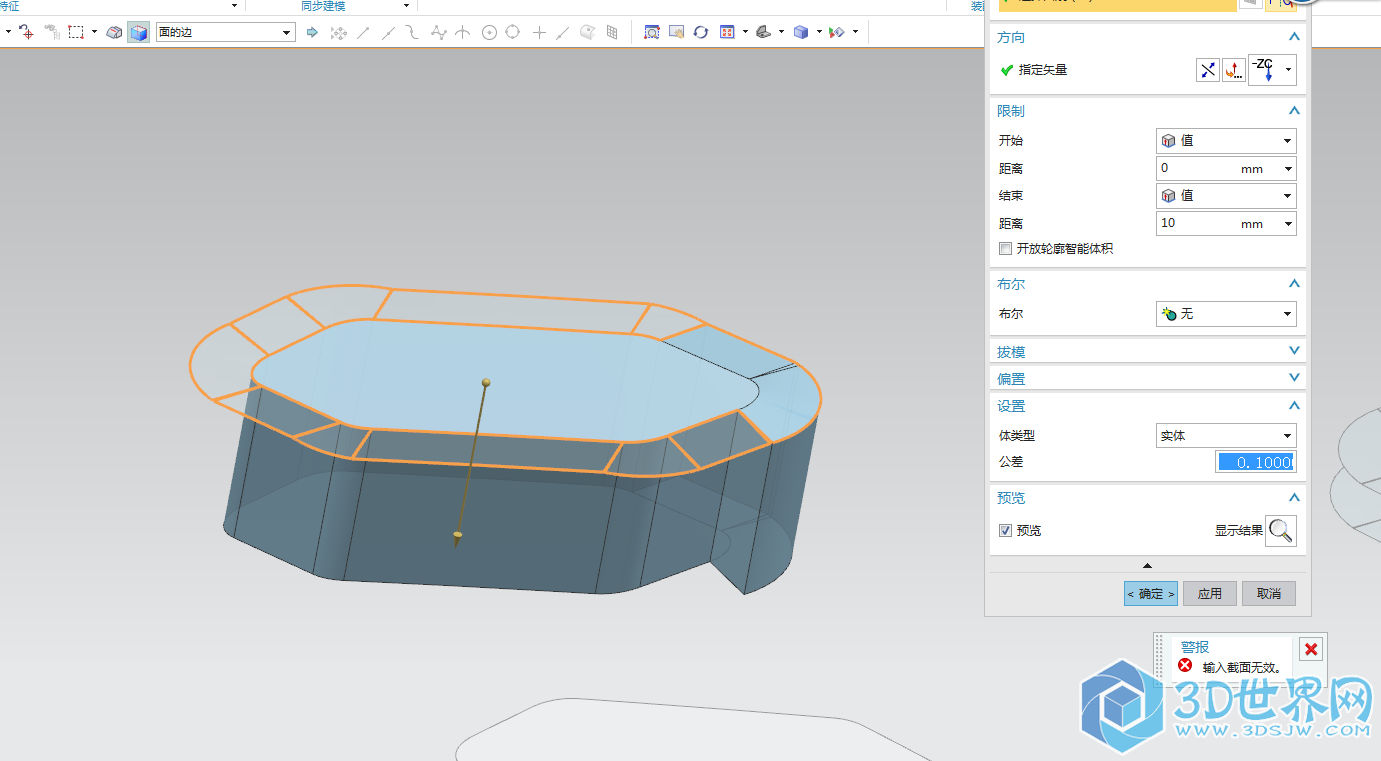Click the 取消 cancel button
This screenshot has height=761, width=1381.
1269,593
